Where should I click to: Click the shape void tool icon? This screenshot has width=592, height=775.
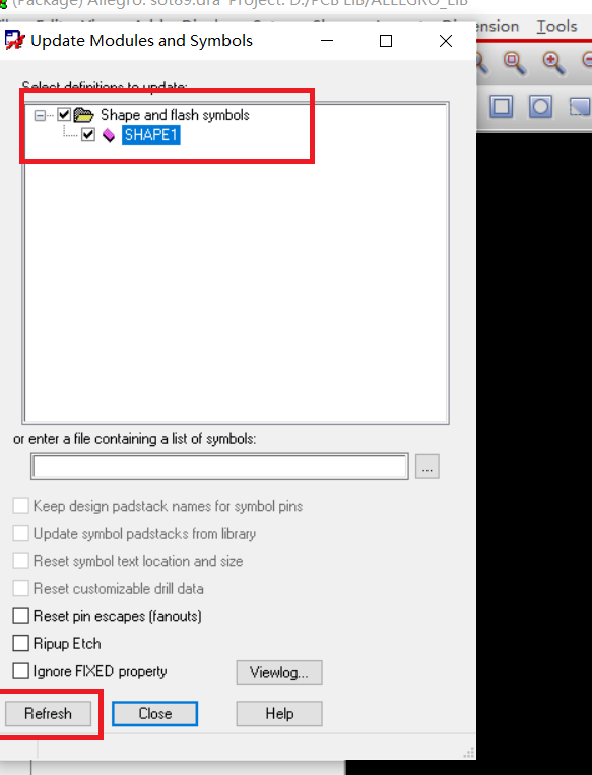coord(580,106)
